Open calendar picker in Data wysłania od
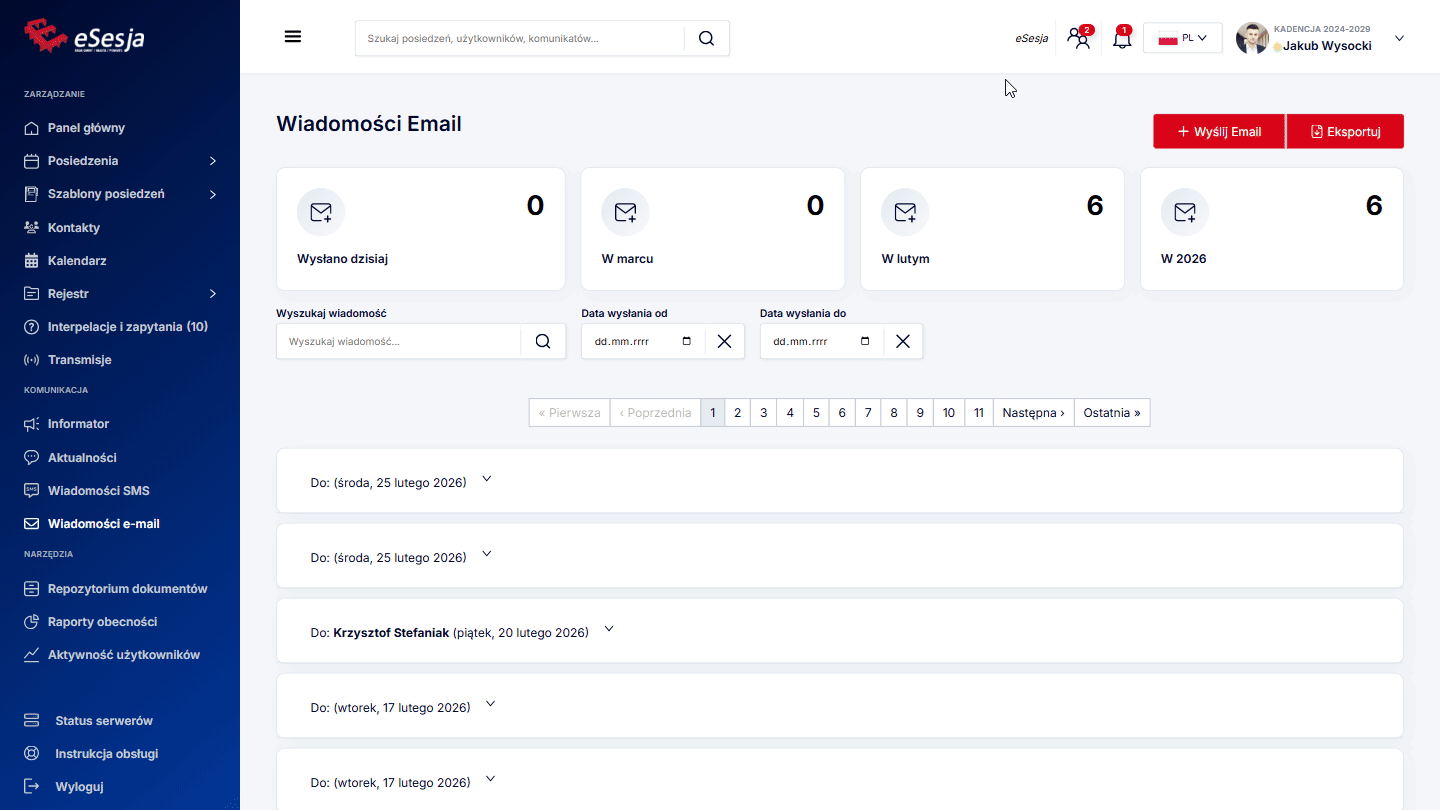 click(x=686, y=341)
